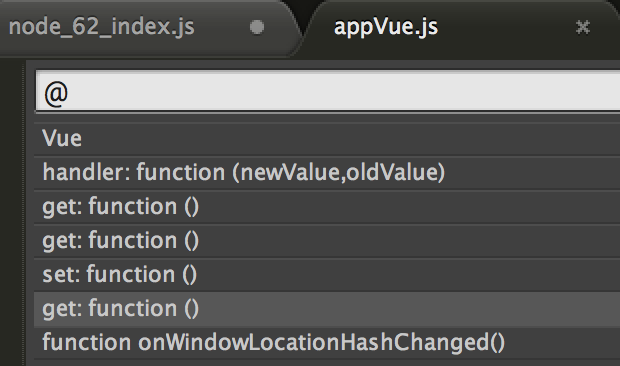Image resolution: width=620 pixels, height=366 pixels.
Task: Focus the Goto Symbol search field
Action: (x=328, y=91)
